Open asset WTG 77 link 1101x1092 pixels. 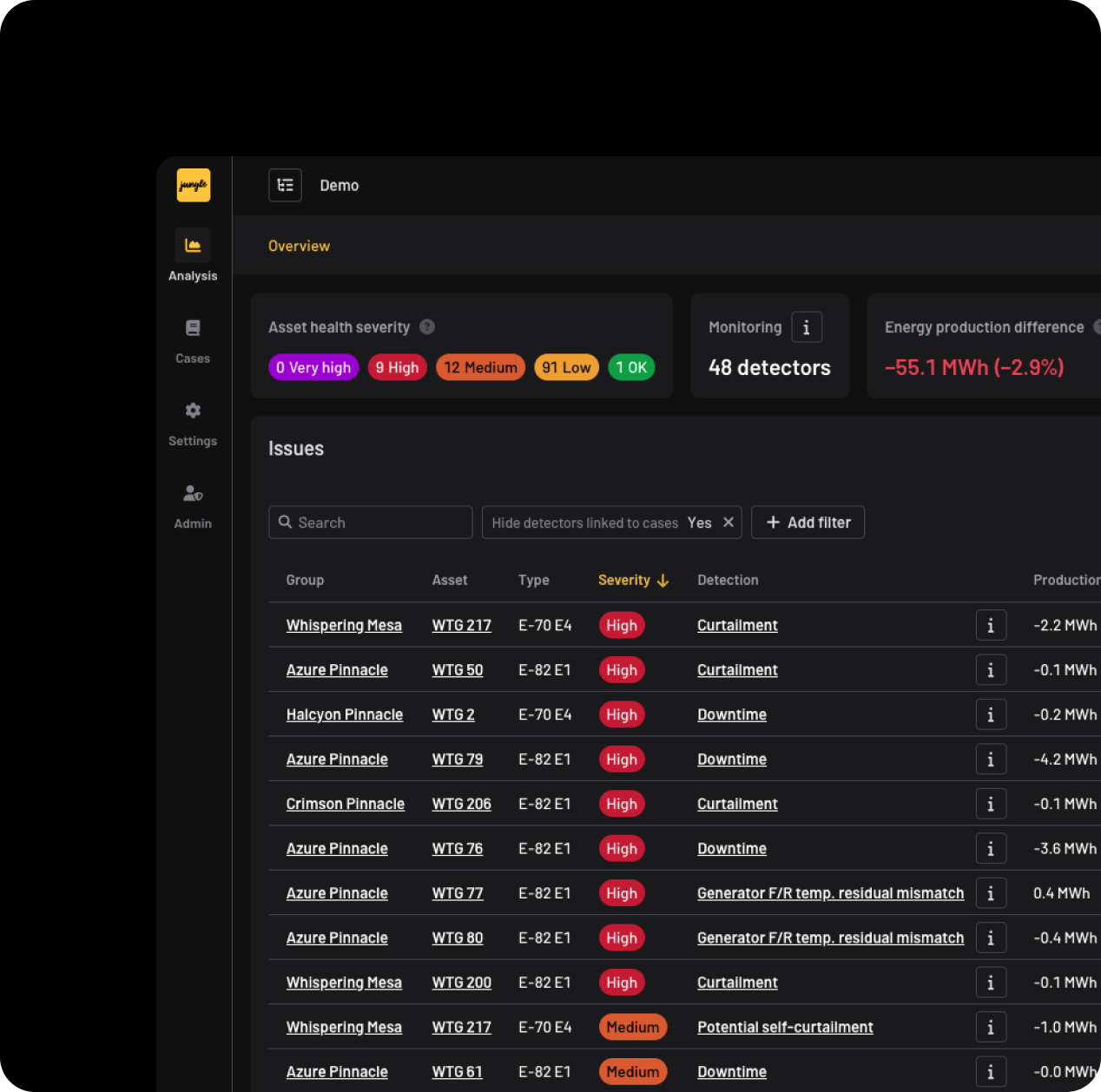458,893
